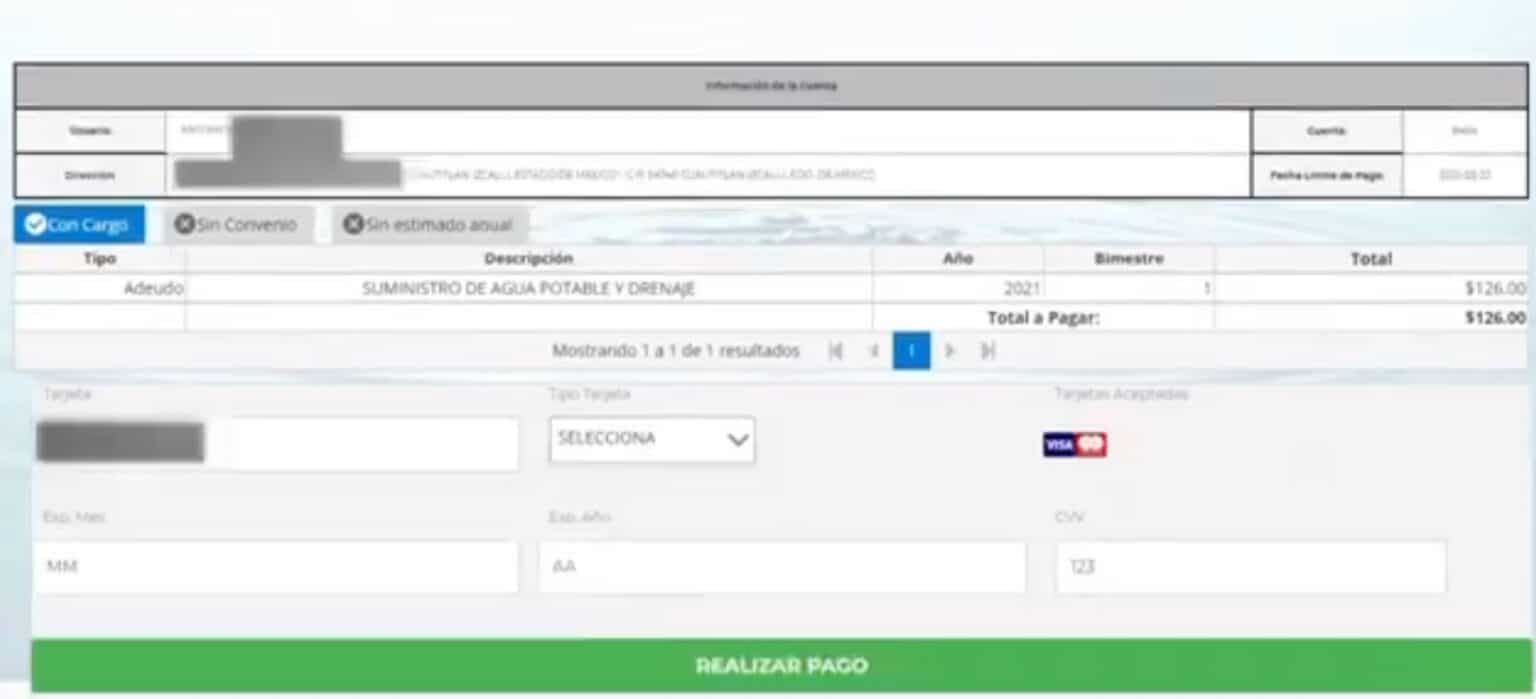
Task: Enable the Con Cargo filter option
Action: click(x=78, y=224)
